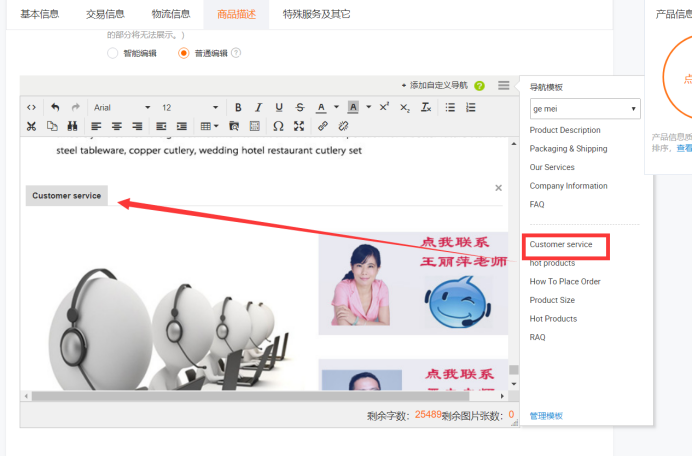Open green help icon near navigation
692x457 pixels.
[x=479, y=86]
